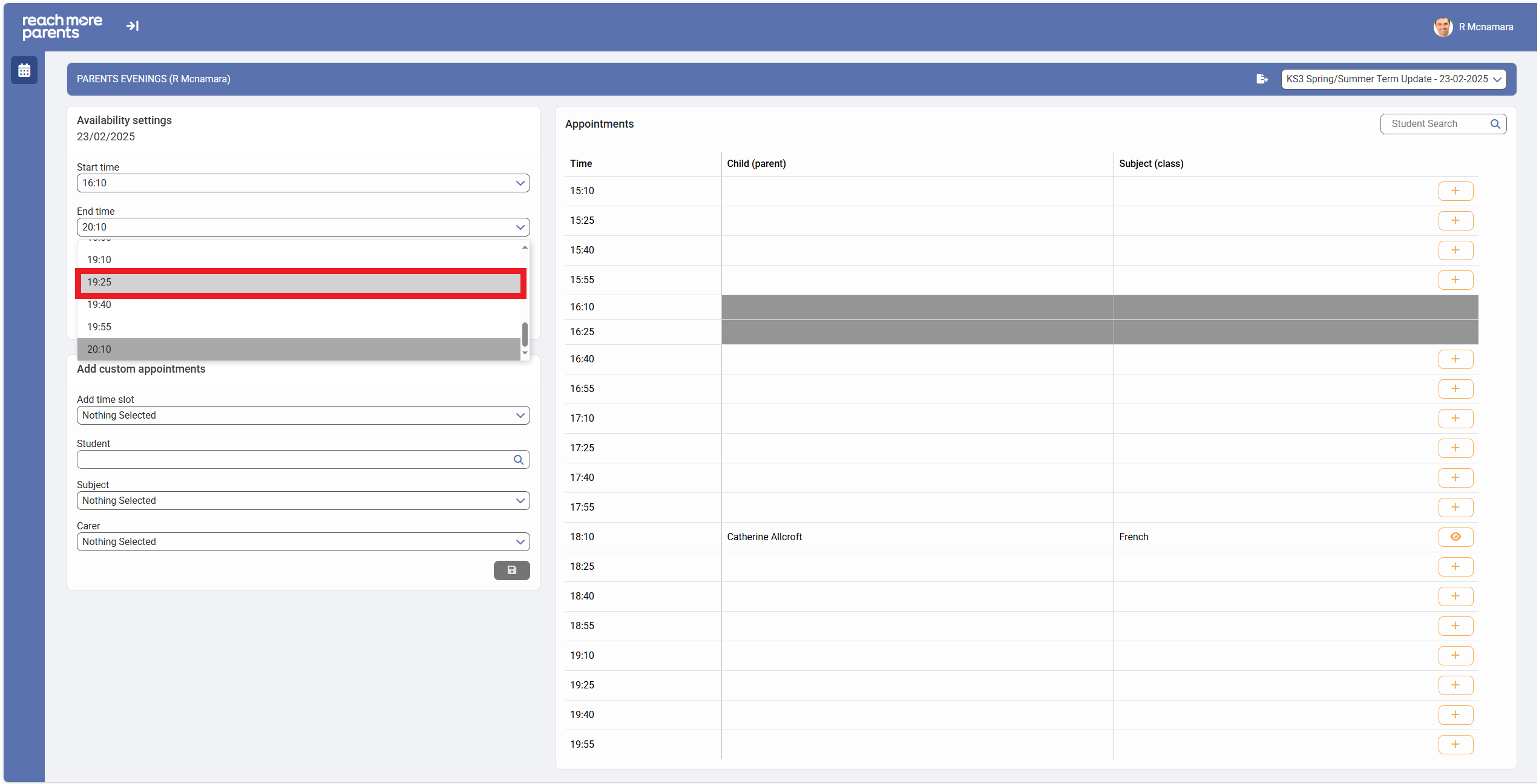Screen dimensions: 1539x784
Task: Expand the Add time slot dropdown
Action: 303,416
